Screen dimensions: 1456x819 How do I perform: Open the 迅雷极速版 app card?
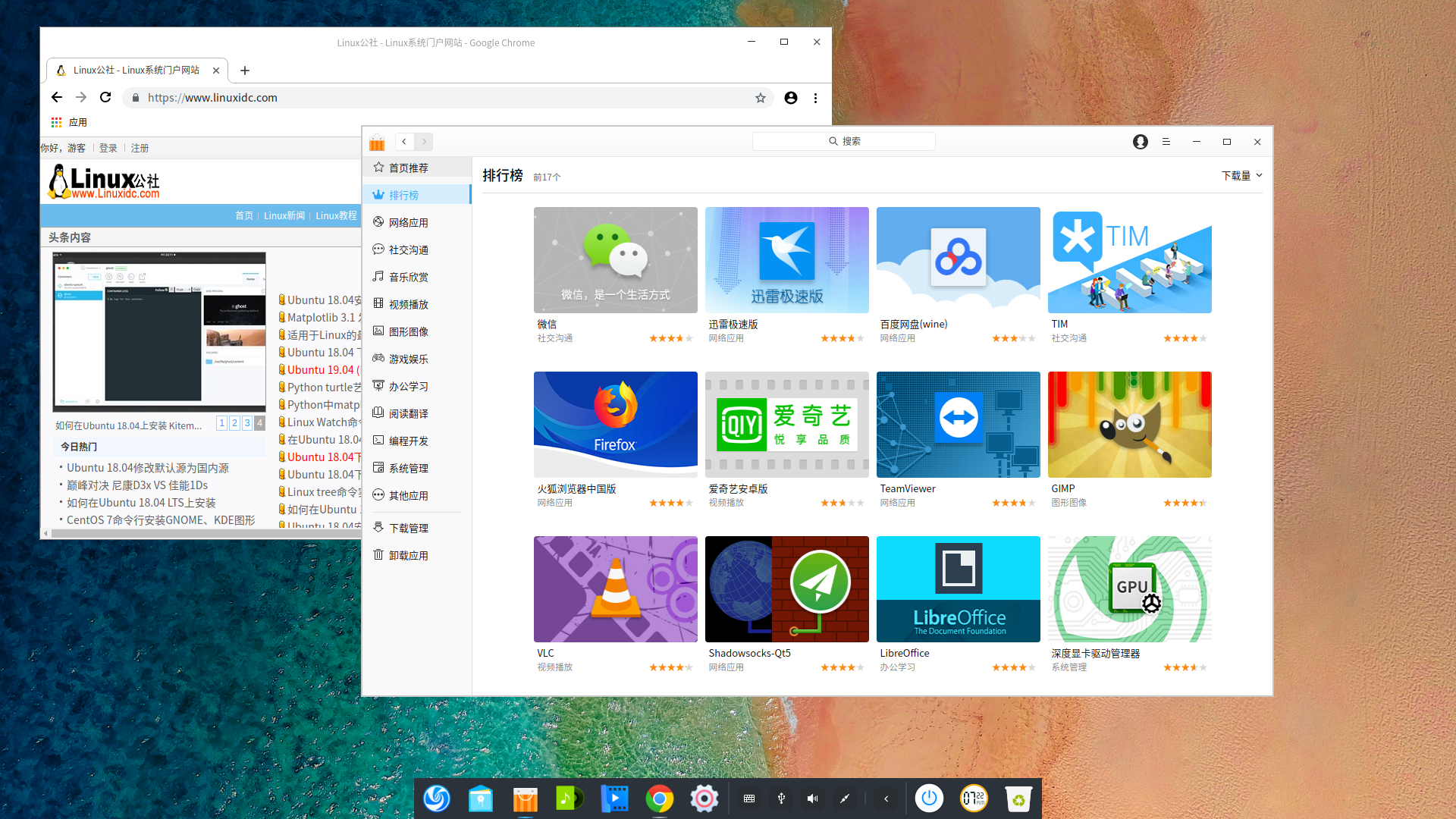coord(786,275)
